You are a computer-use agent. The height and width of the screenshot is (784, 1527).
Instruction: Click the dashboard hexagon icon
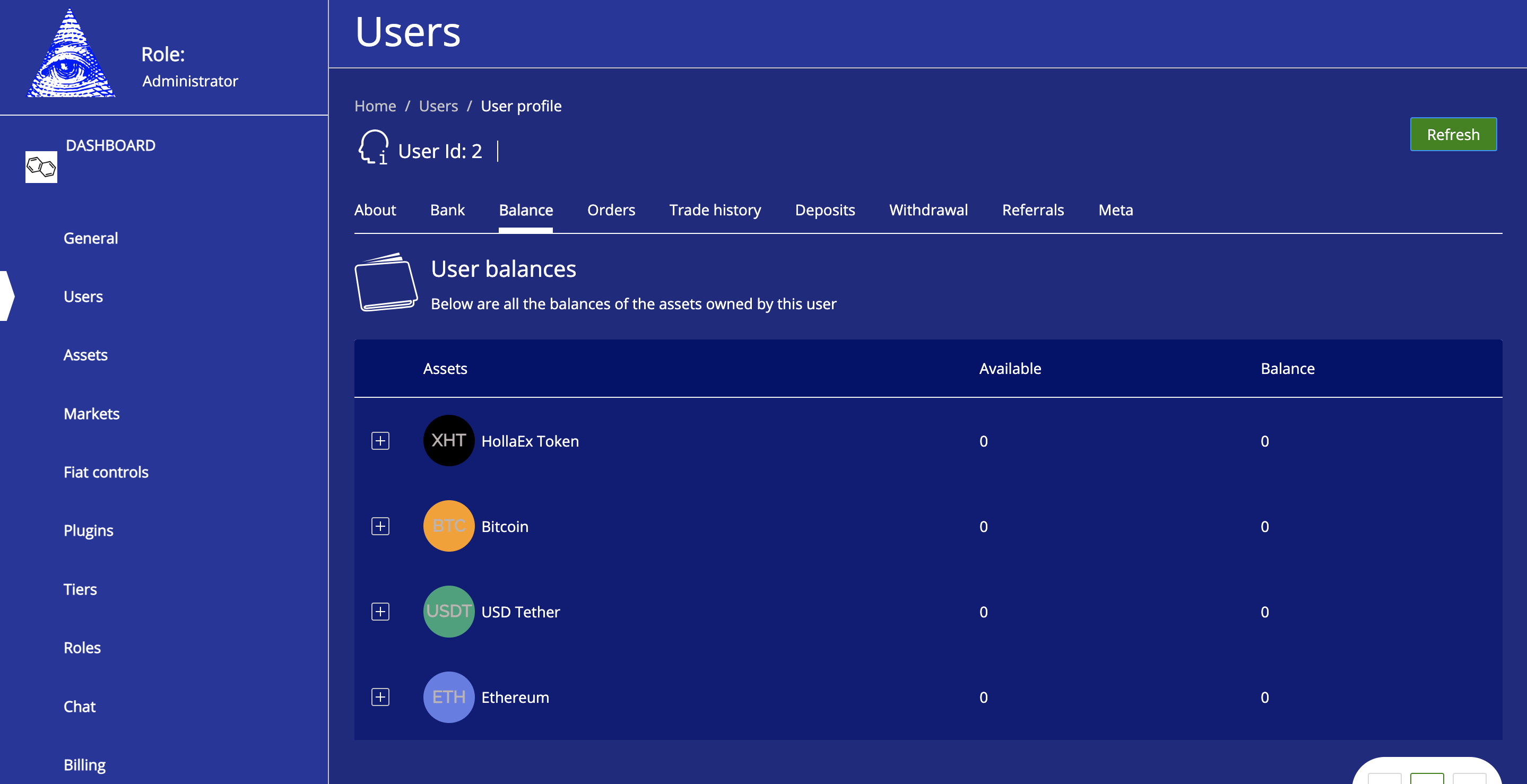[41, 167]
